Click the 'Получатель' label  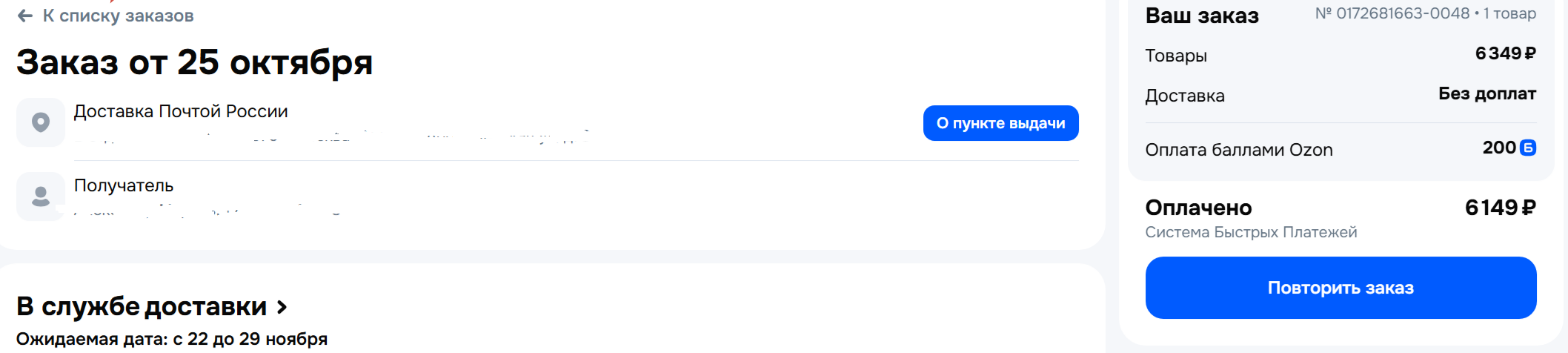124,185
